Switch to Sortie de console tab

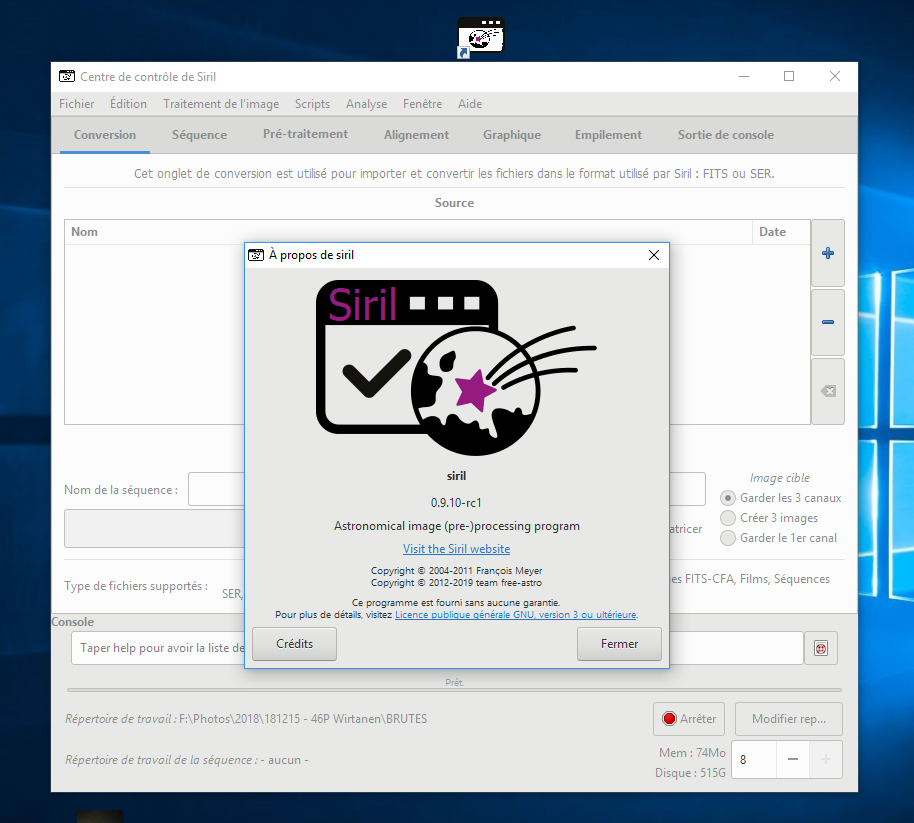tap(726, 135)
